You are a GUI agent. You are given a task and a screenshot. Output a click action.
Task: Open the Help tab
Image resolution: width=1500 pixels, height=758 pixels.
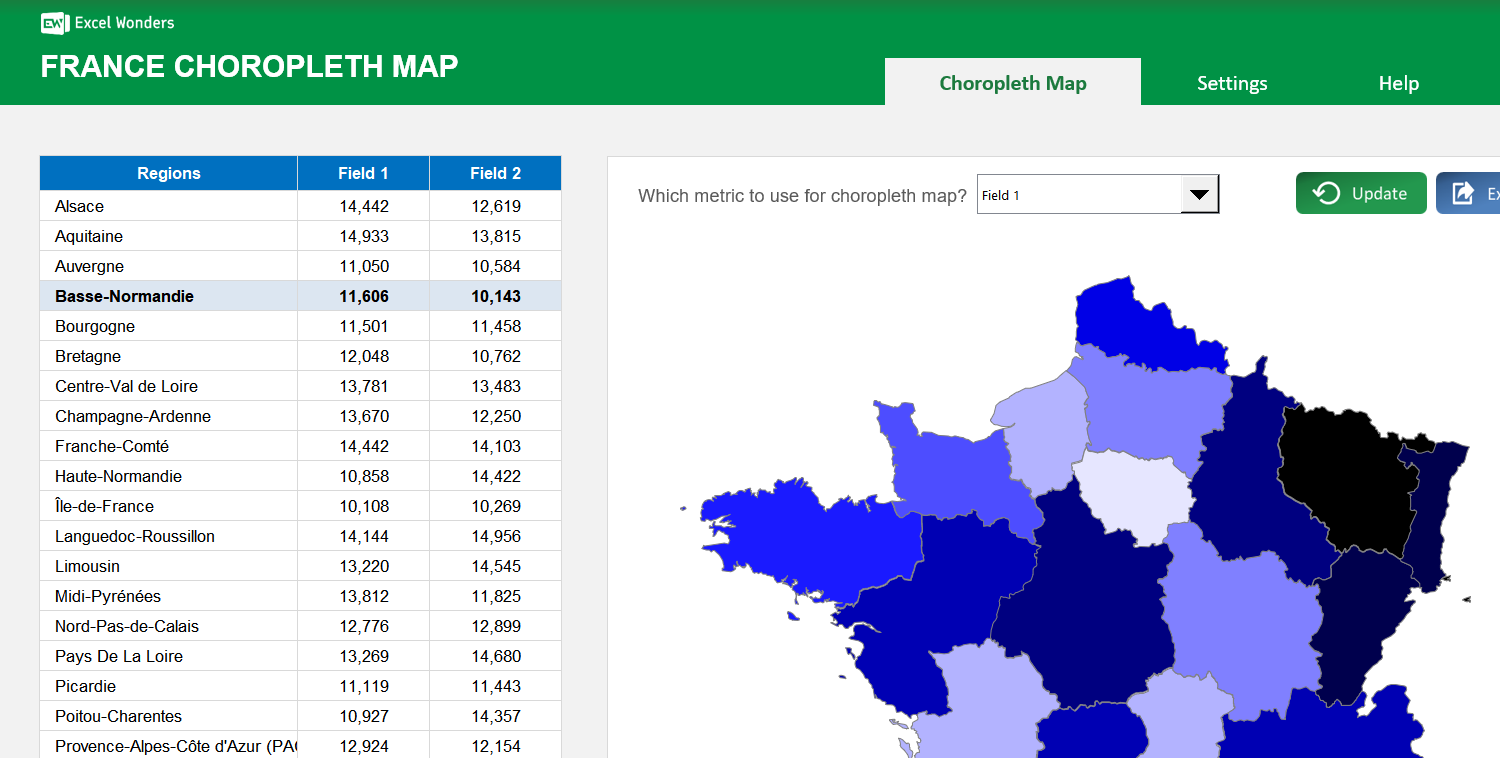click(1398, 83)
